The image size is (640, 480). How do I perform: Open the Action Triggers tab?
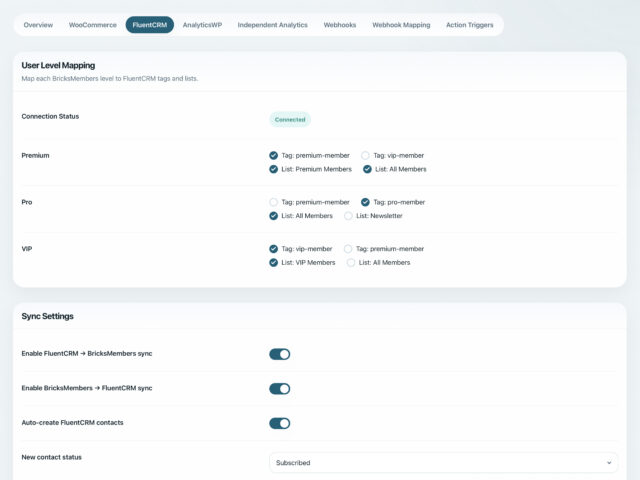470,25
